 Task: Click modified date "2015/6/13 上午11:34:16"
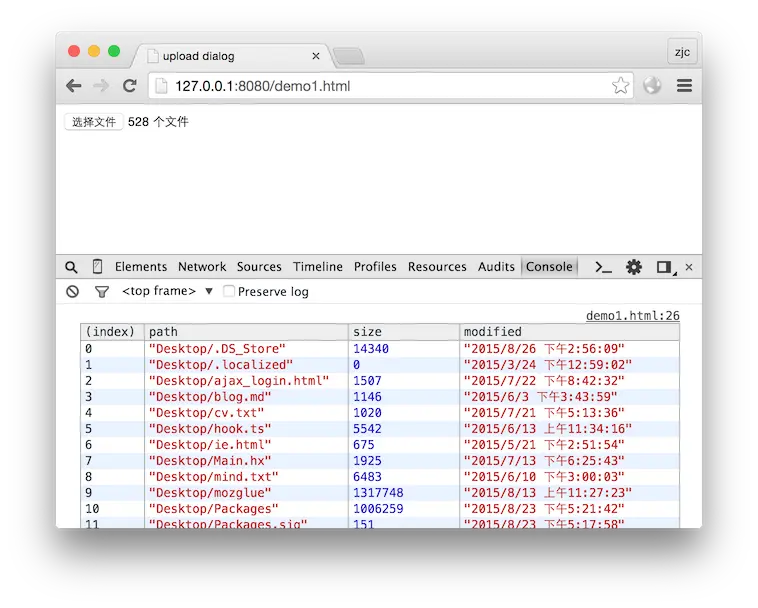[x=548, y=428]
